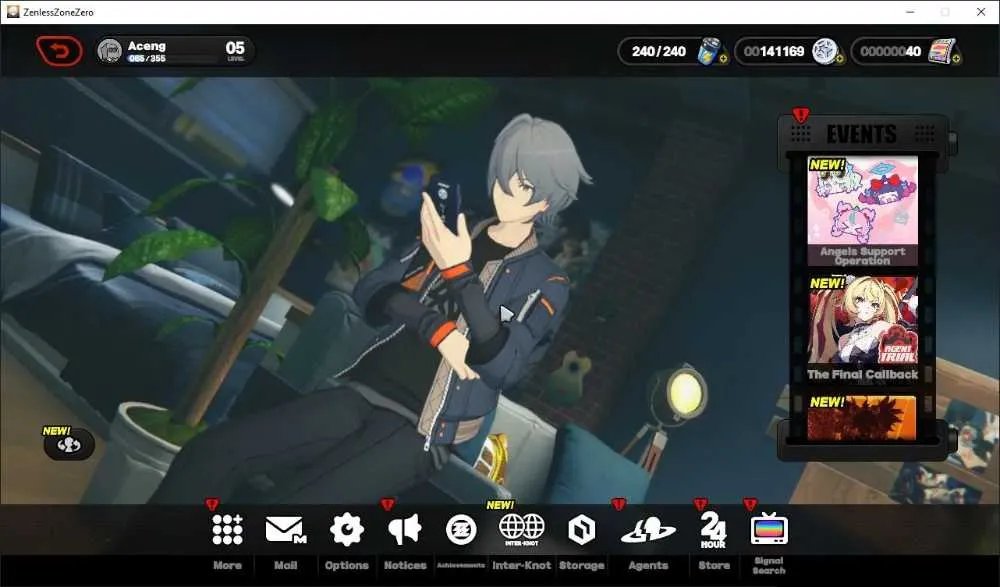Open the third orange event thumbnail
The height and width of the screenshot is (587, 1000).
tap(862, 418)
